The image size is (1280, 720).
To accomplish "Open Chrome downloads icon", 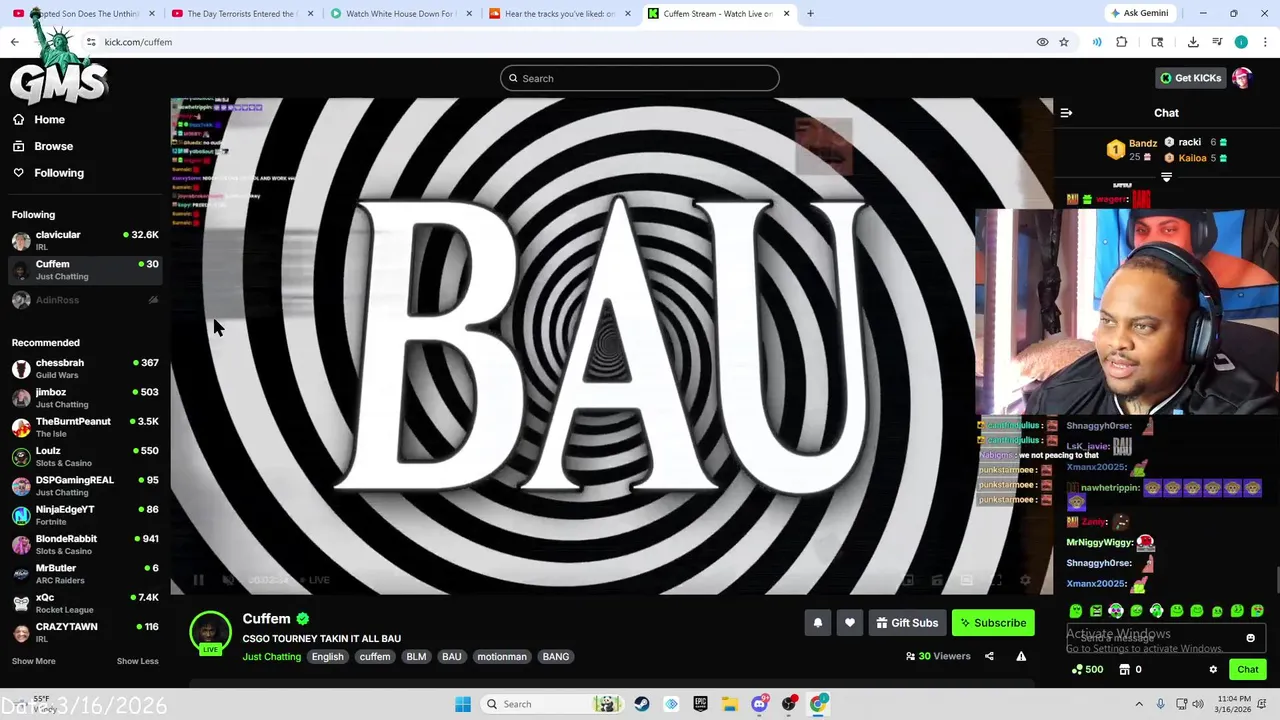I will click(1193, 42).
